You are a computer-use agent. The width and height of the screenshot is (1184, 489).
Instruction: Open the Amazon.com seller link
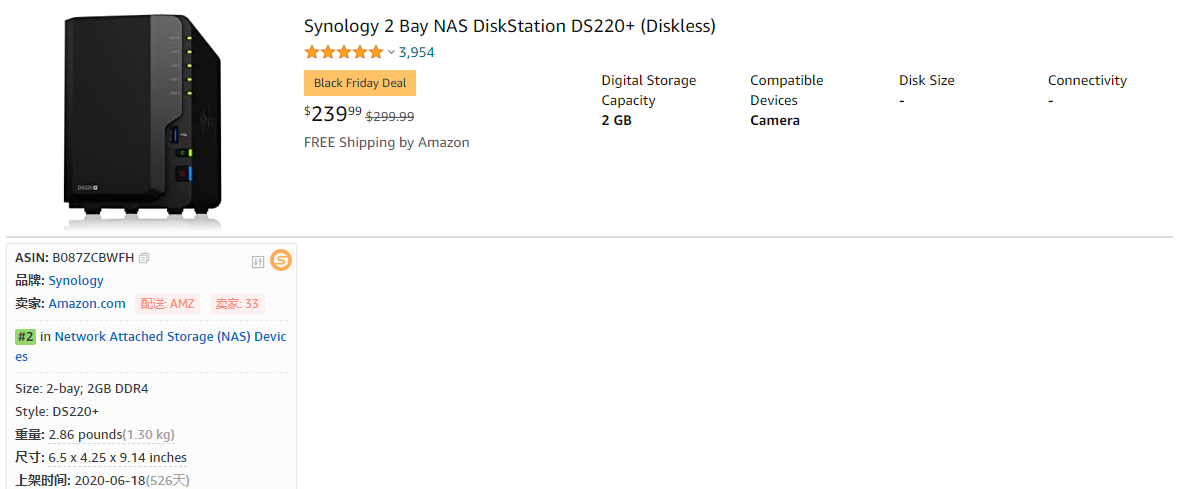[x=87, y=304]
